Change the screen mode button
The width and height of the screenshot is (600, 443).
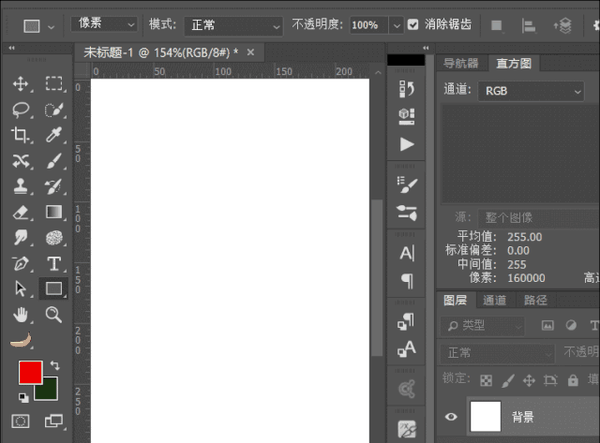pos(54,421)
